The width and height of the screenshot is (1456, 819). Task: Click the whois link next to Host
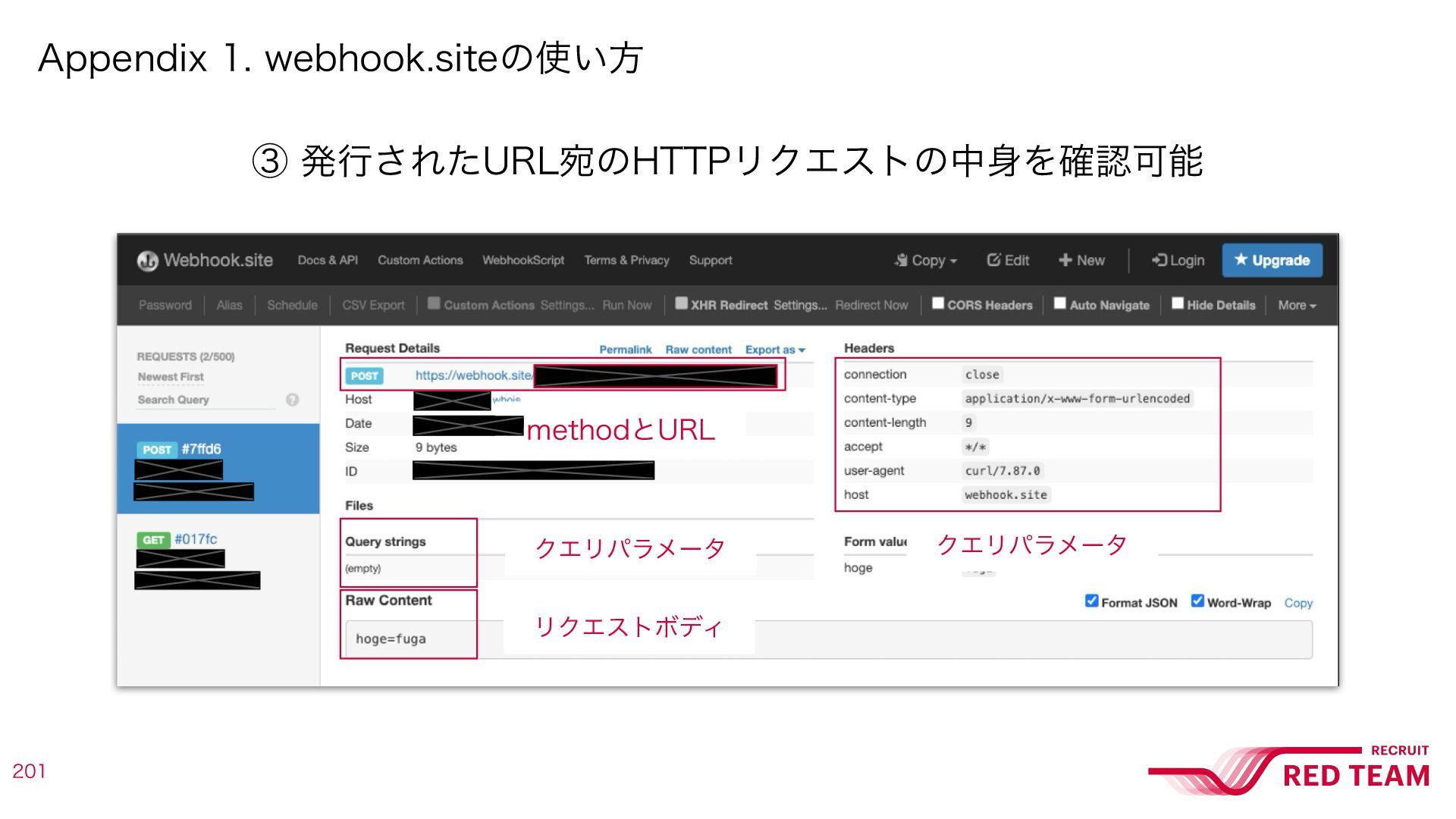(507, 400)
